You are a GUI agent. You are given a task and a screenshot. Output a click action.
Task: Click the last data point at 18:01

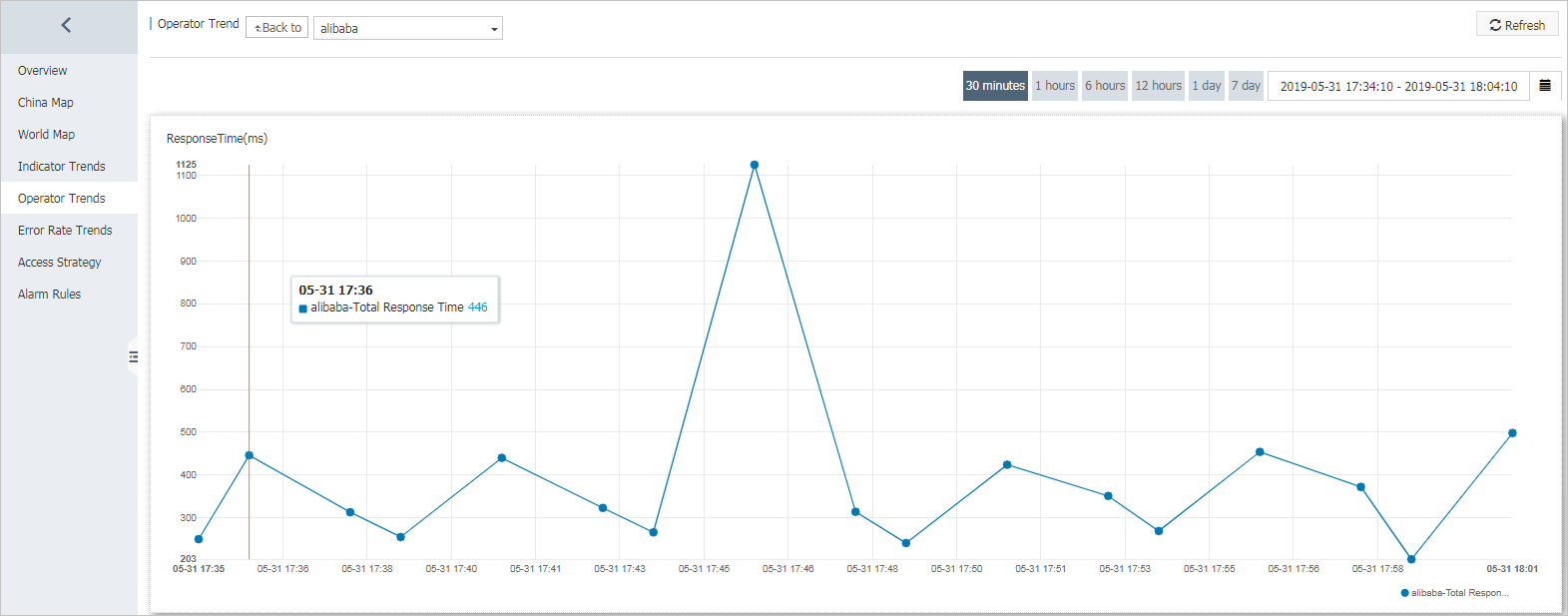1512,433
